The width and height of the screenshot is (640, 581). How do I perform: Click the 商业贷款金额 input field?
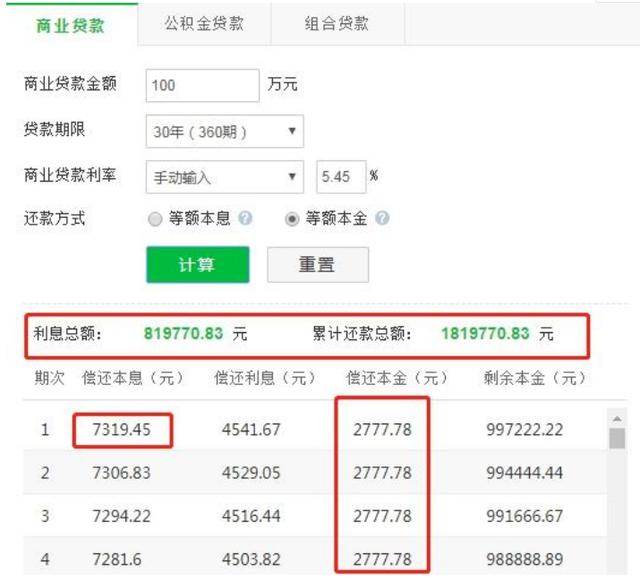202,85
